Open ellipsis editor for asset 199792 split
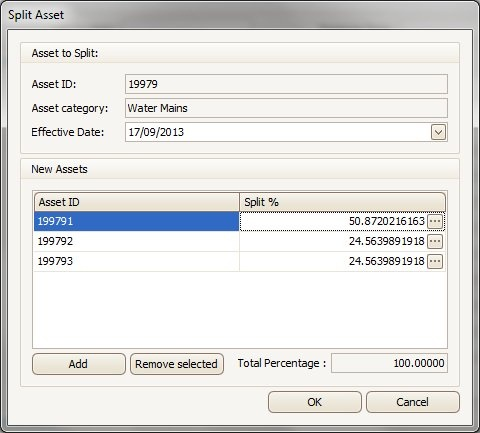 pyautogui.click(x=435, y=241)
